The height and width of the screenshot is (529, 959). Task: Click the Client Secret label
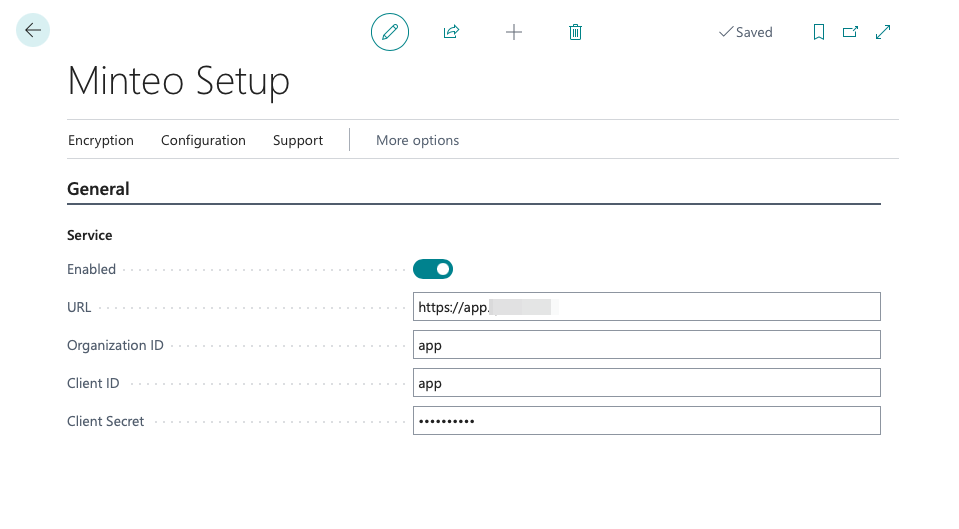pyautogui.click(x=105, y=421)
